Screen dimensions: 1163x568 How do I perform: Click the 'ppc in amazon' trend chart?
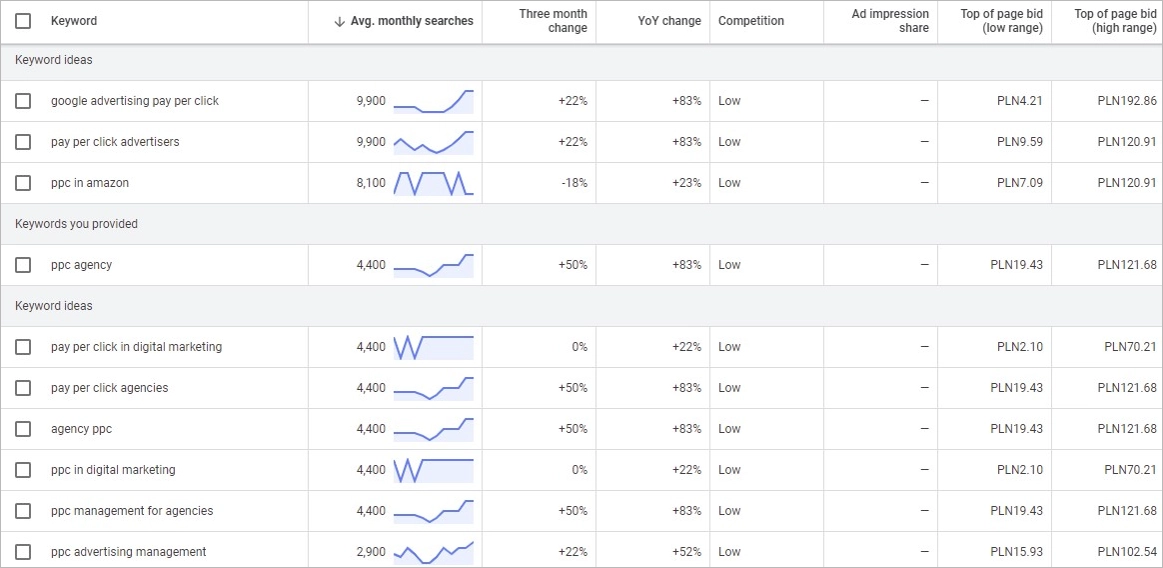[433, 183]
